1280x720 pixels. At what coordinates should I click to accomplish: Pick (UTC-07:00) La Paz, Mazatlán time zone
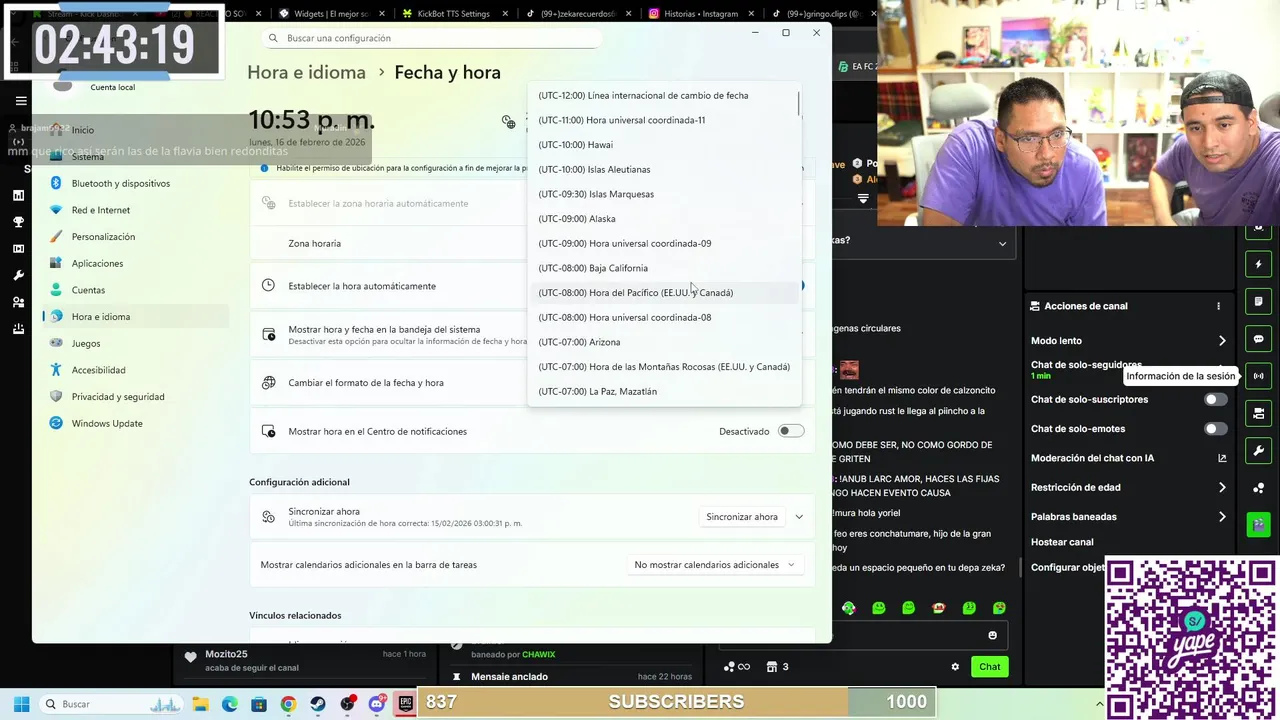coord(664,392)
